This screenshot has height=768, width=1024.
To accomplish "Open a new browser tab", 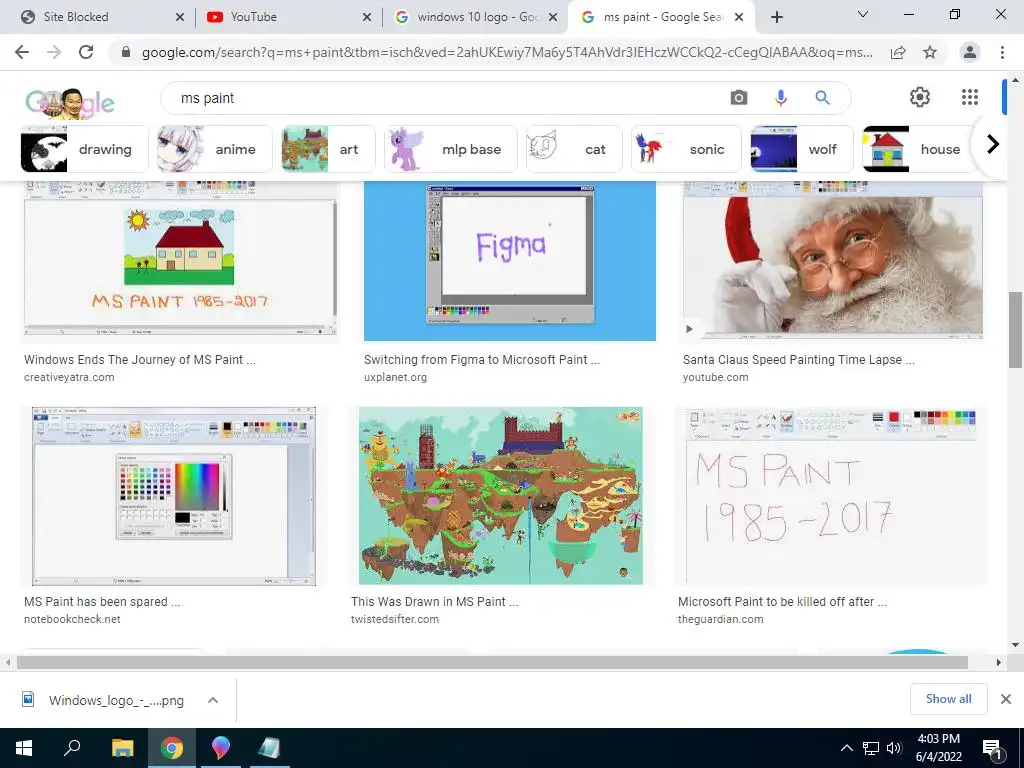I will pyautogui.click(x=776, y=17).
